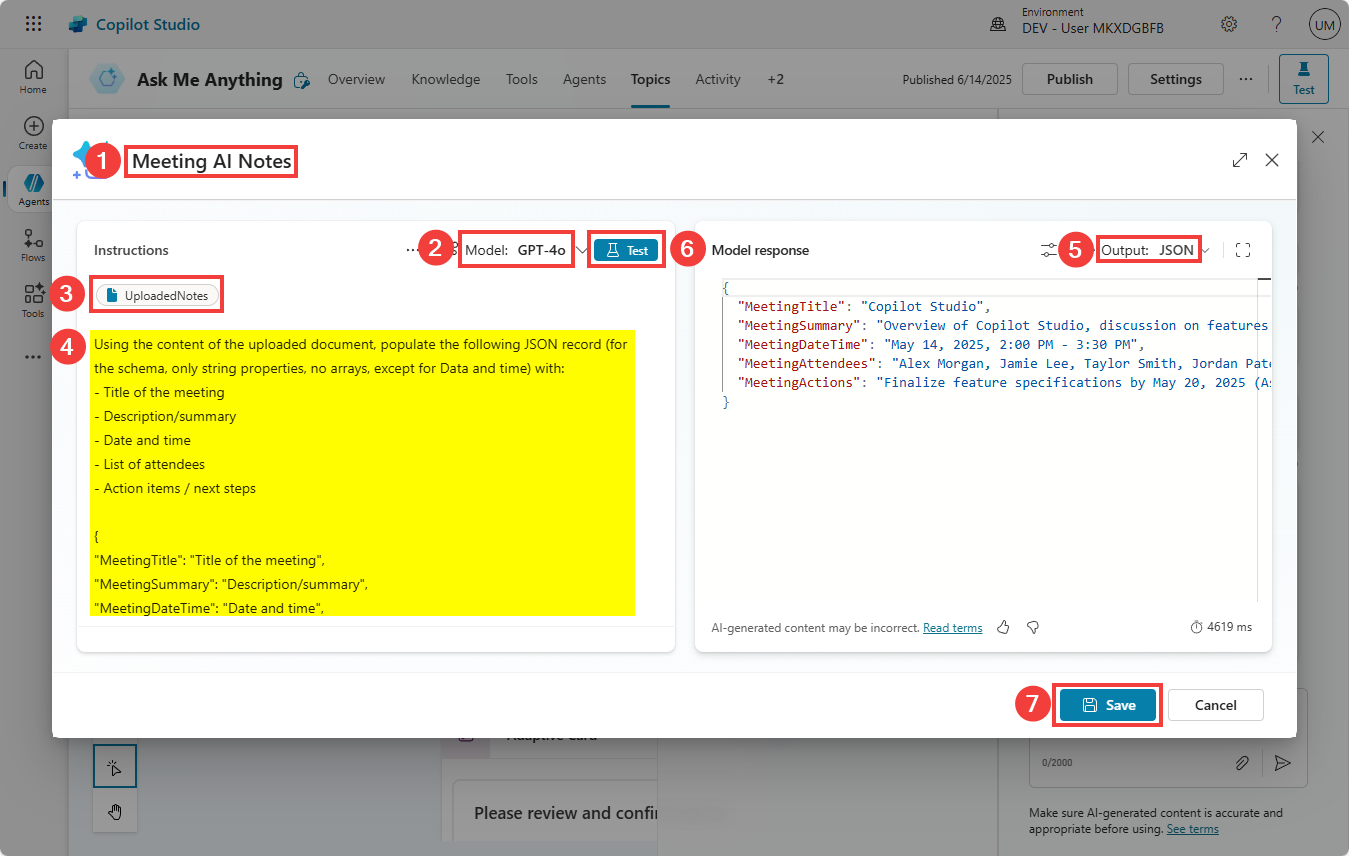The image size is (1349, 856).
Task: Open the app launcher waffle icon
Action: (x=33, y=24)
